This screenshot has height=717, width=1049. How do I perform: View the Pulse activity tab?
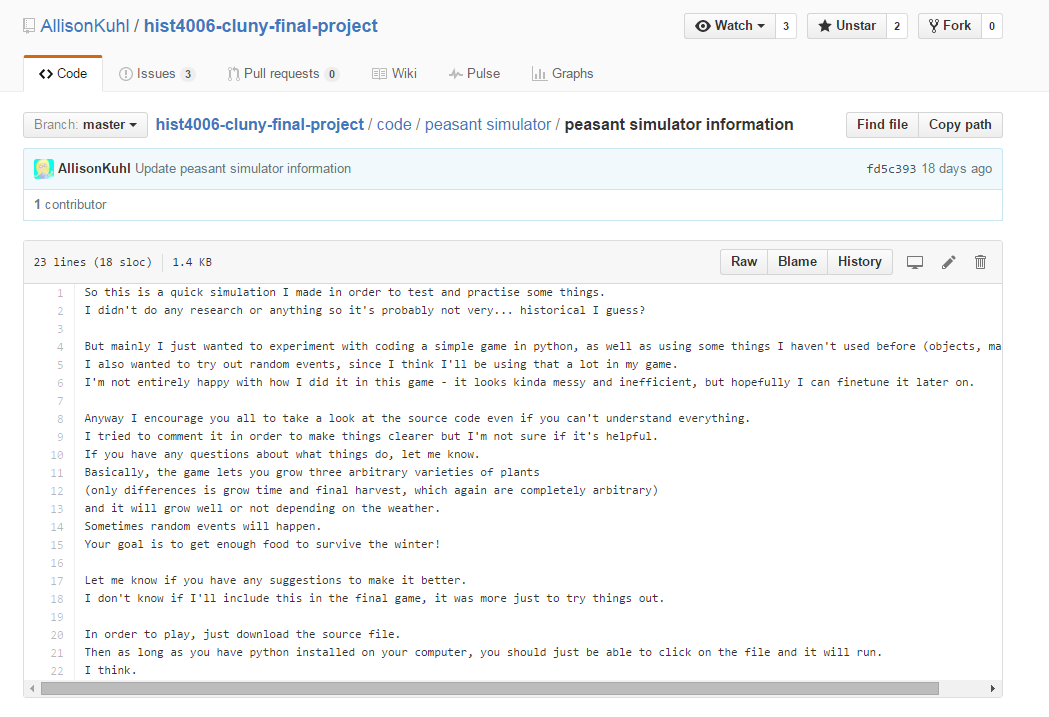[474, 74]
